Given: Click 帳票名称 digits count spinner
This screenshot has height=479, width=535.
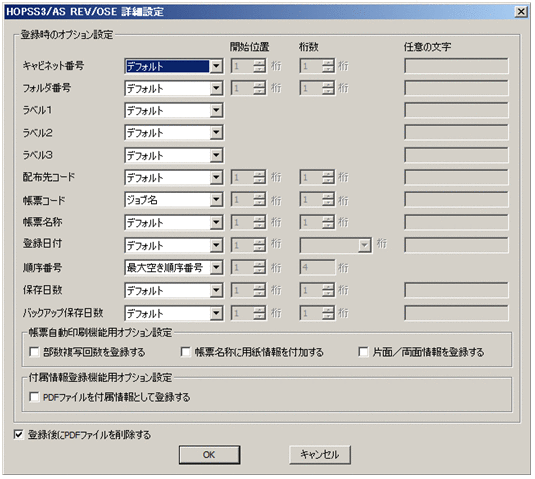Looking at the screenshot, I should (317, 222).
